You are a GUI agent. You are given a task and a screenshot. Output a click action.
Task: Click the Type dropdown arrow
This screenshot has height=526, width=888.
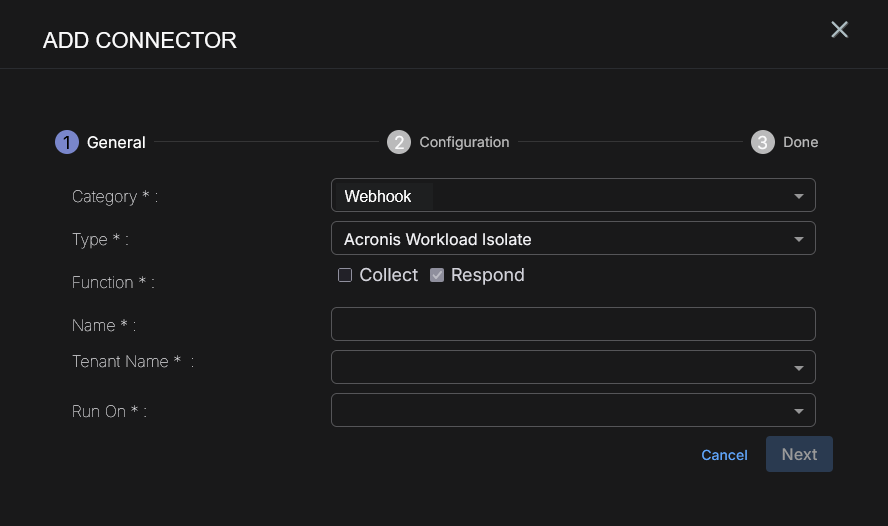tap(799, 239)
